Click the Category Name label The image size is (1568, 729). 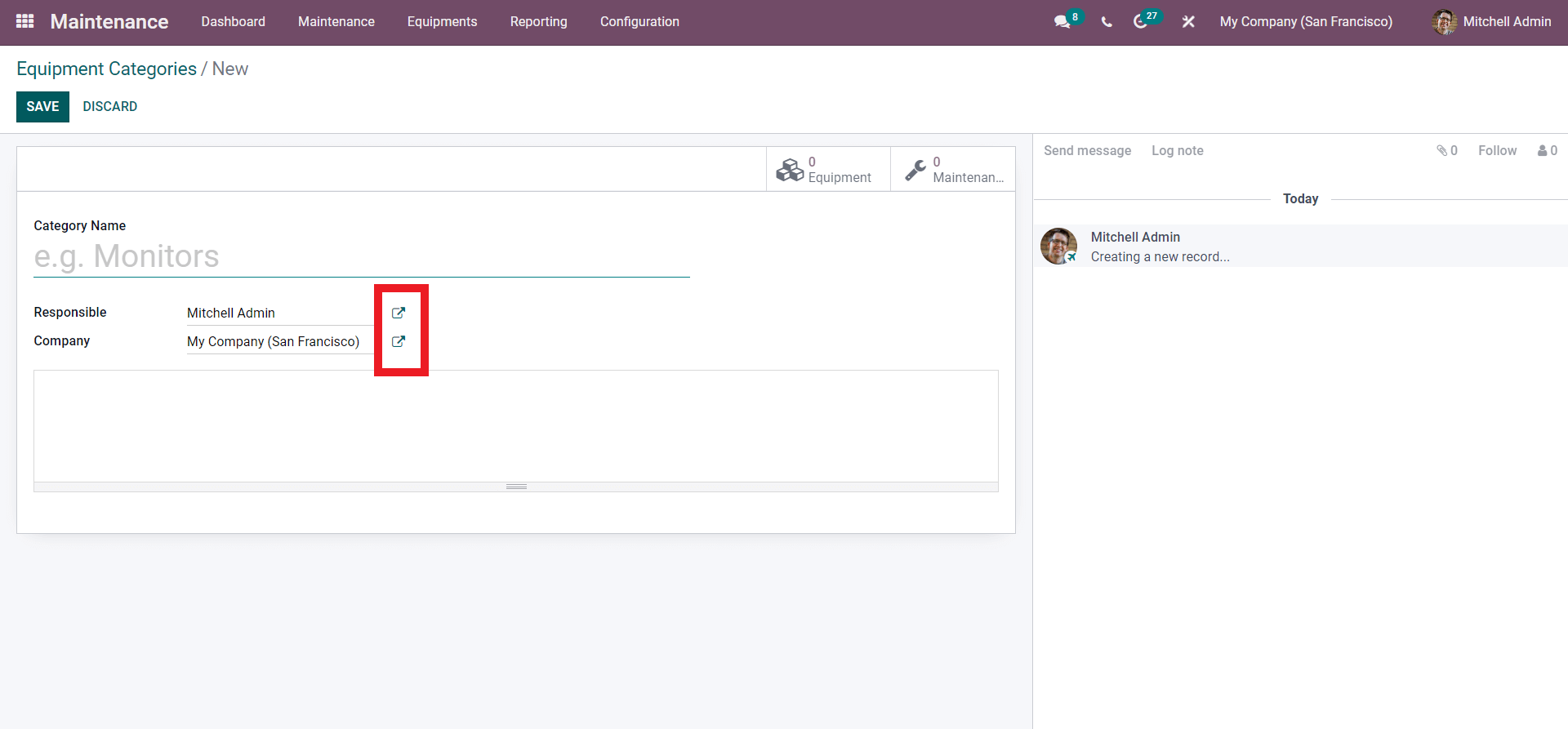pos(80,225)
